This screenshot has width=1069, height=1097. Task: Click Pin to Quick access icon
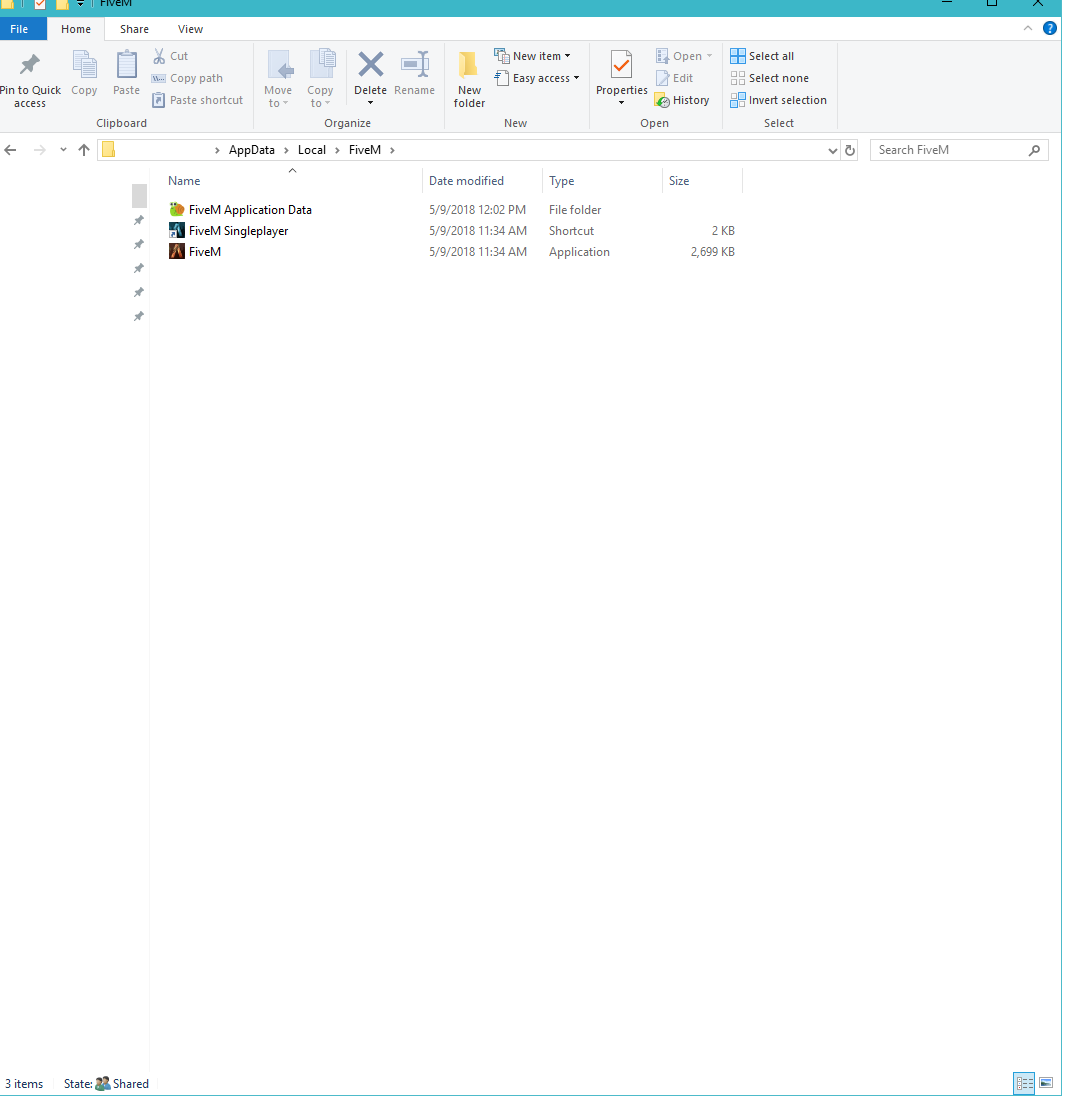coord(29,65)
